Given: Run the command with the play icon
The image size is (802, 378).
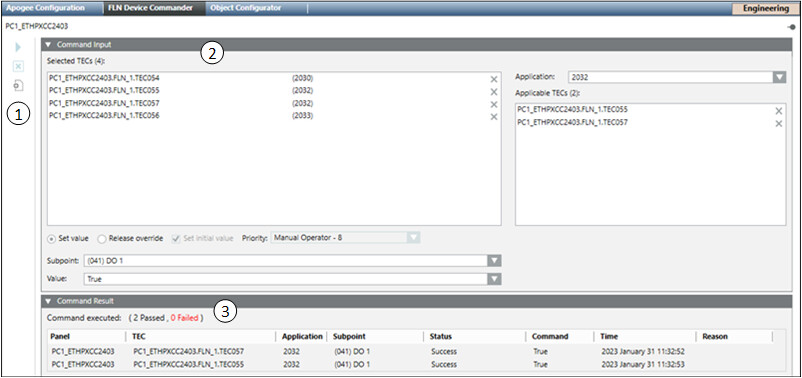Looking at the screenshot, I should tap(18, 48).
